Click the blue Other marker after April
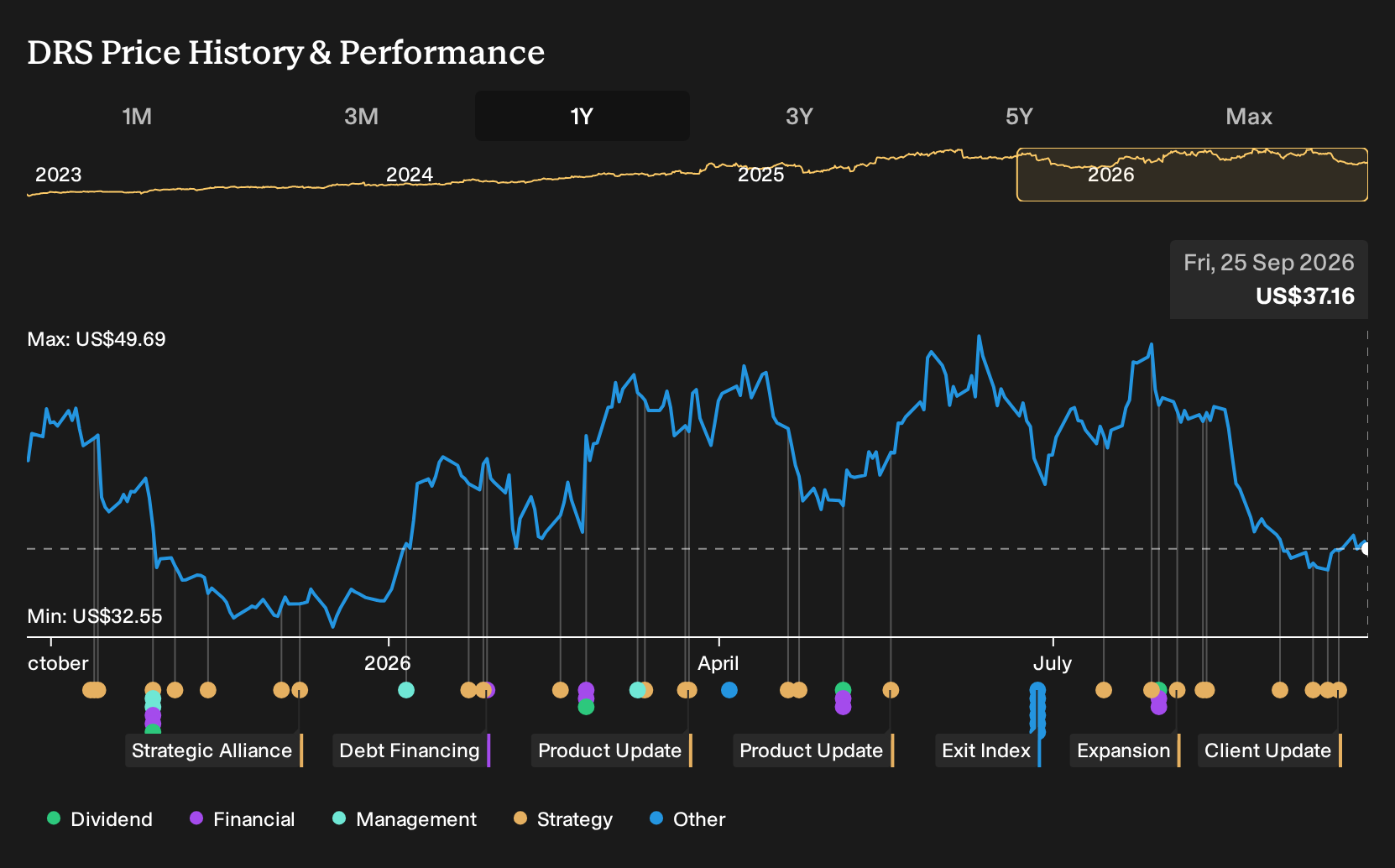1395x868 pixels. (x=729, y=690)
